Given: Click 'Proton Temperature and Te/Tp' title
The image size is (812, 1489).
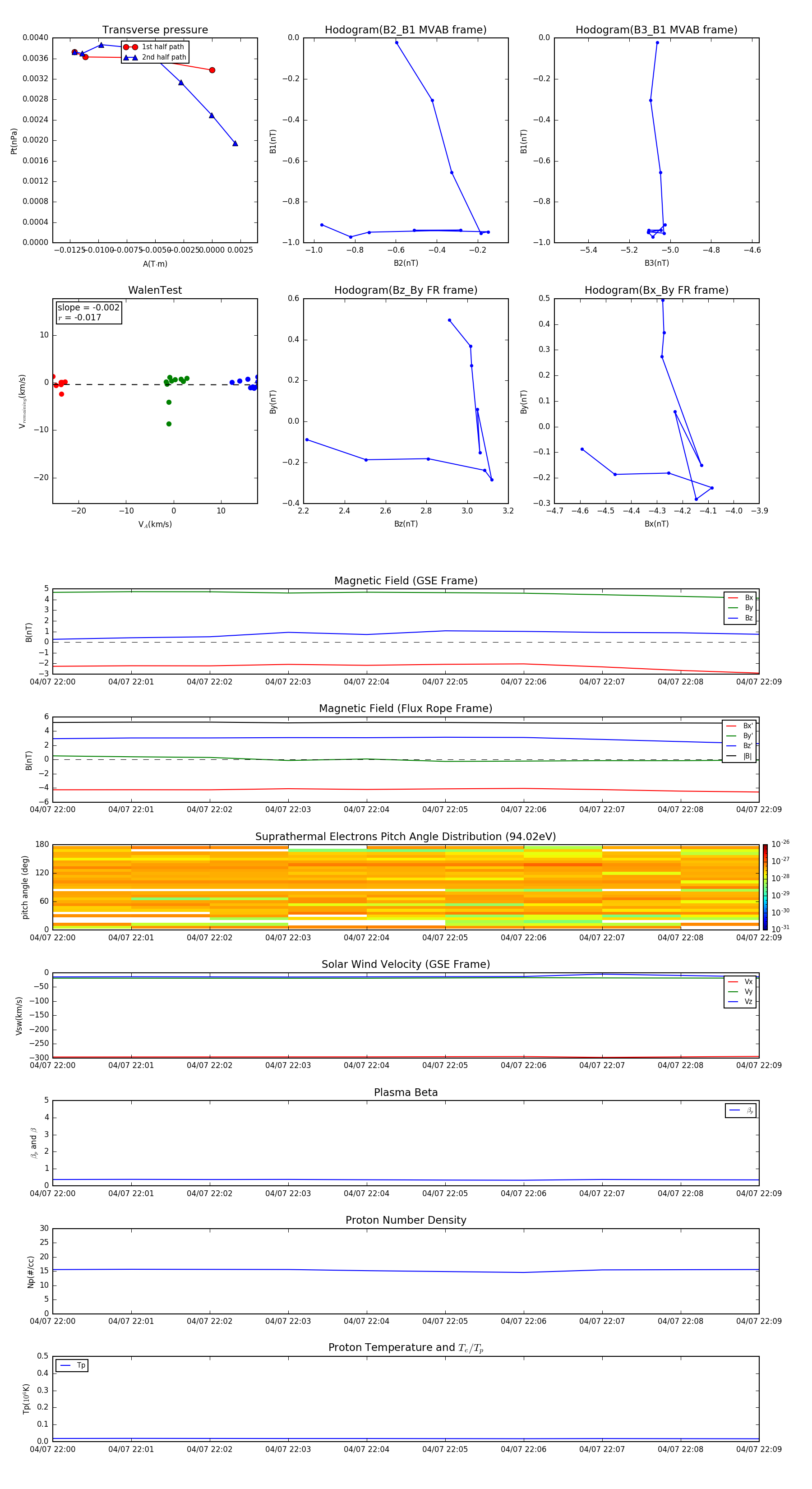Looking at the screenshot, I should coord(406,1348).
